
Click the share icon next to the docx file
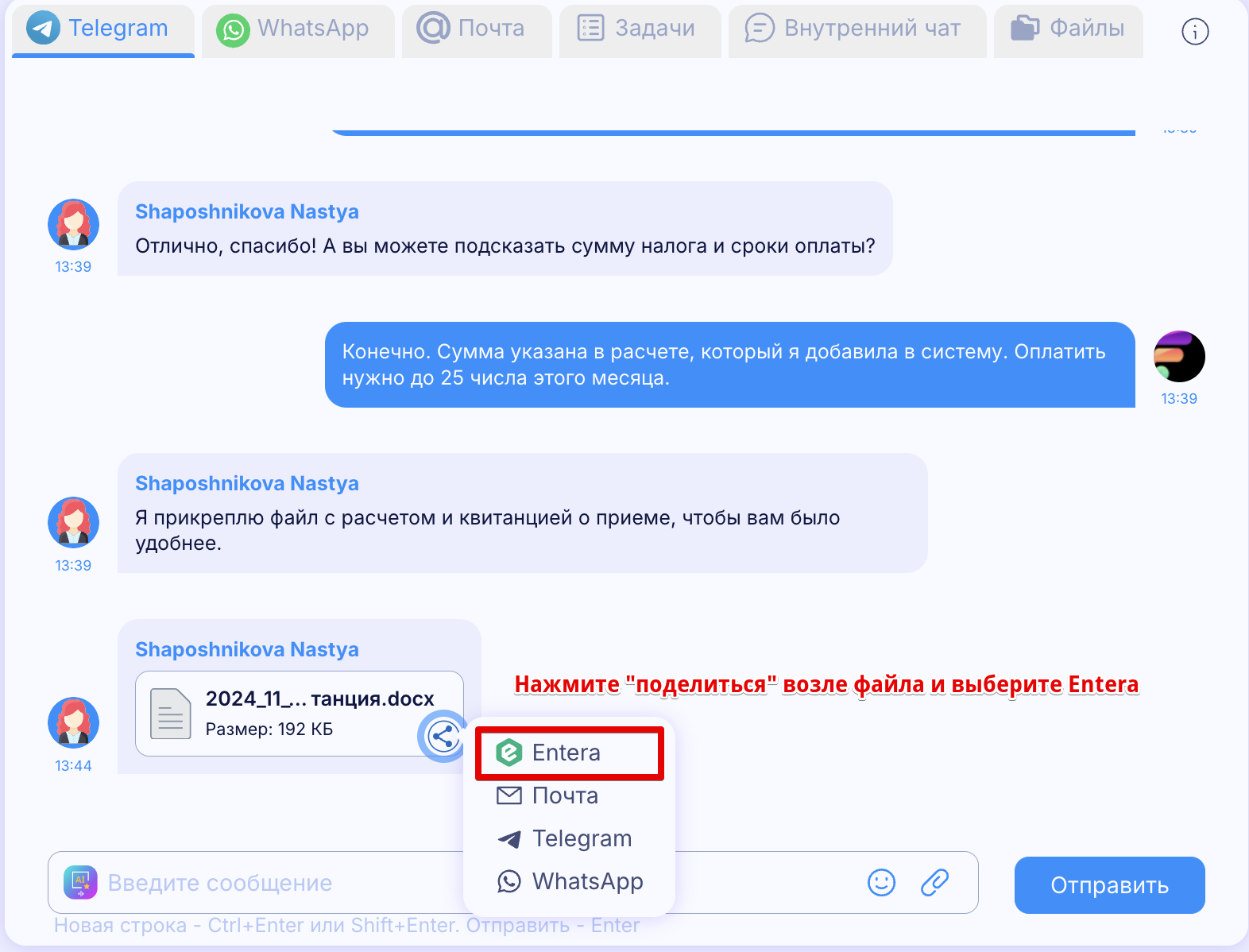(x=443, y=736)
